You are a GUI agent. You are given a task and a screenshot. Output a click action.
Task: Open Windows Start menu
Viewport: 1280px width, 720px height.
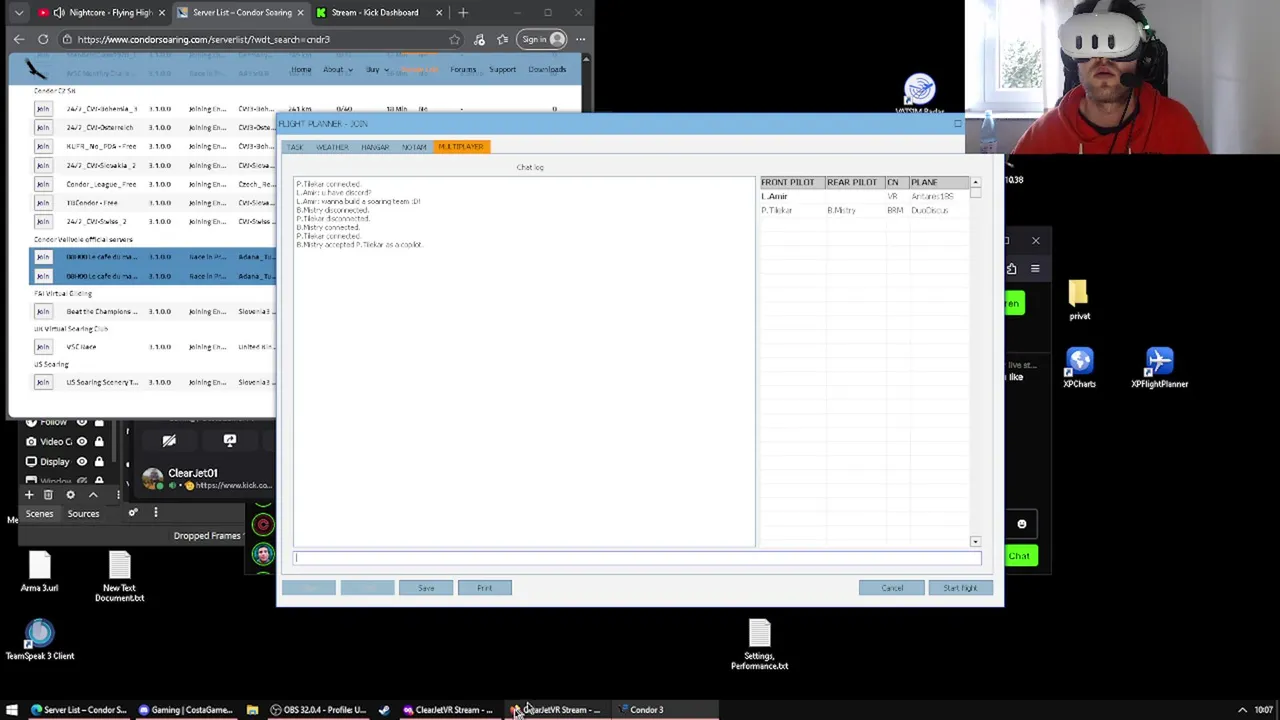[12, 710]
